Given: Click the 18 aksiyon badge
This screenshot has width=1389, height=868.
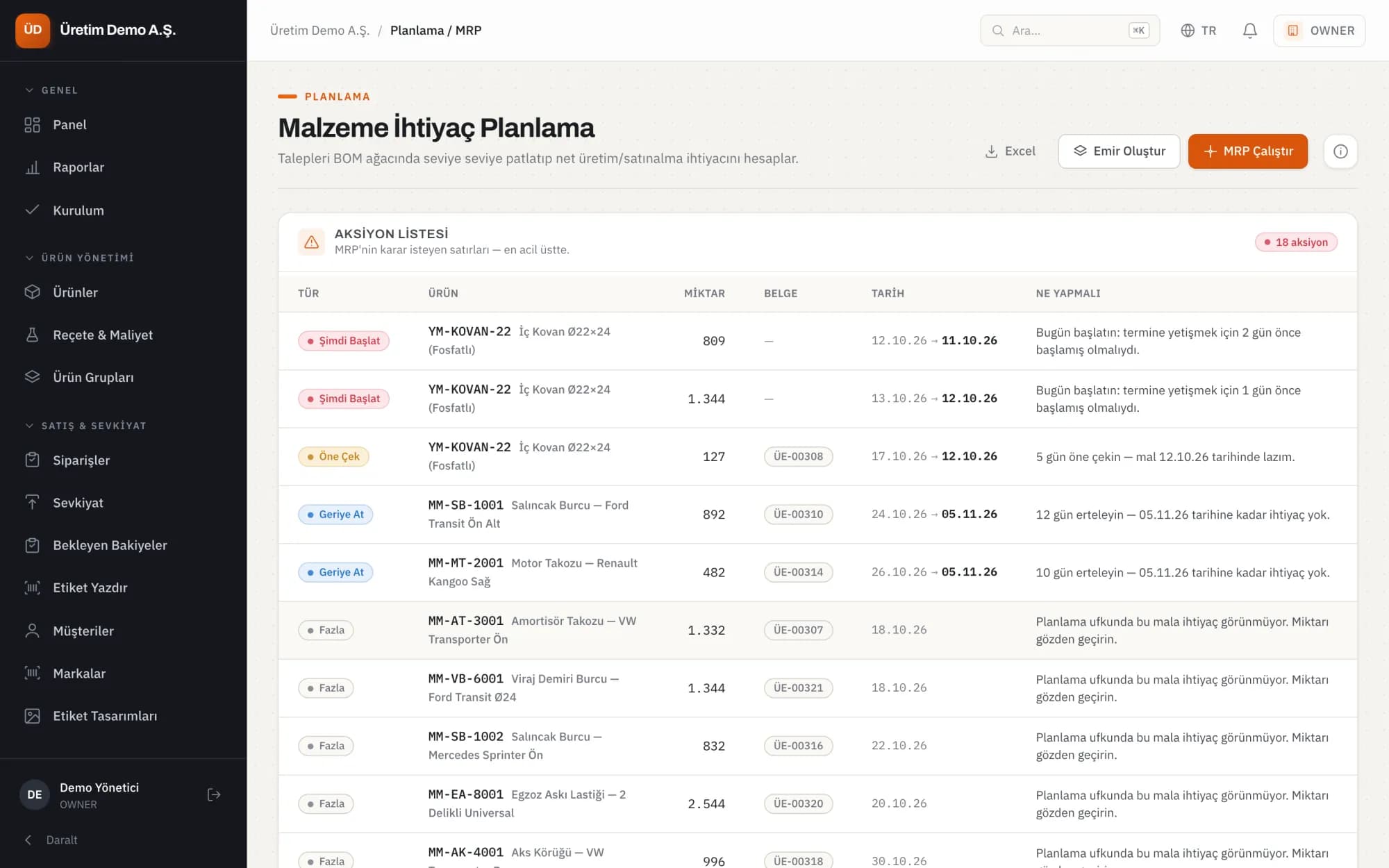Looking at the screenshot, I should click(1295, 242).
